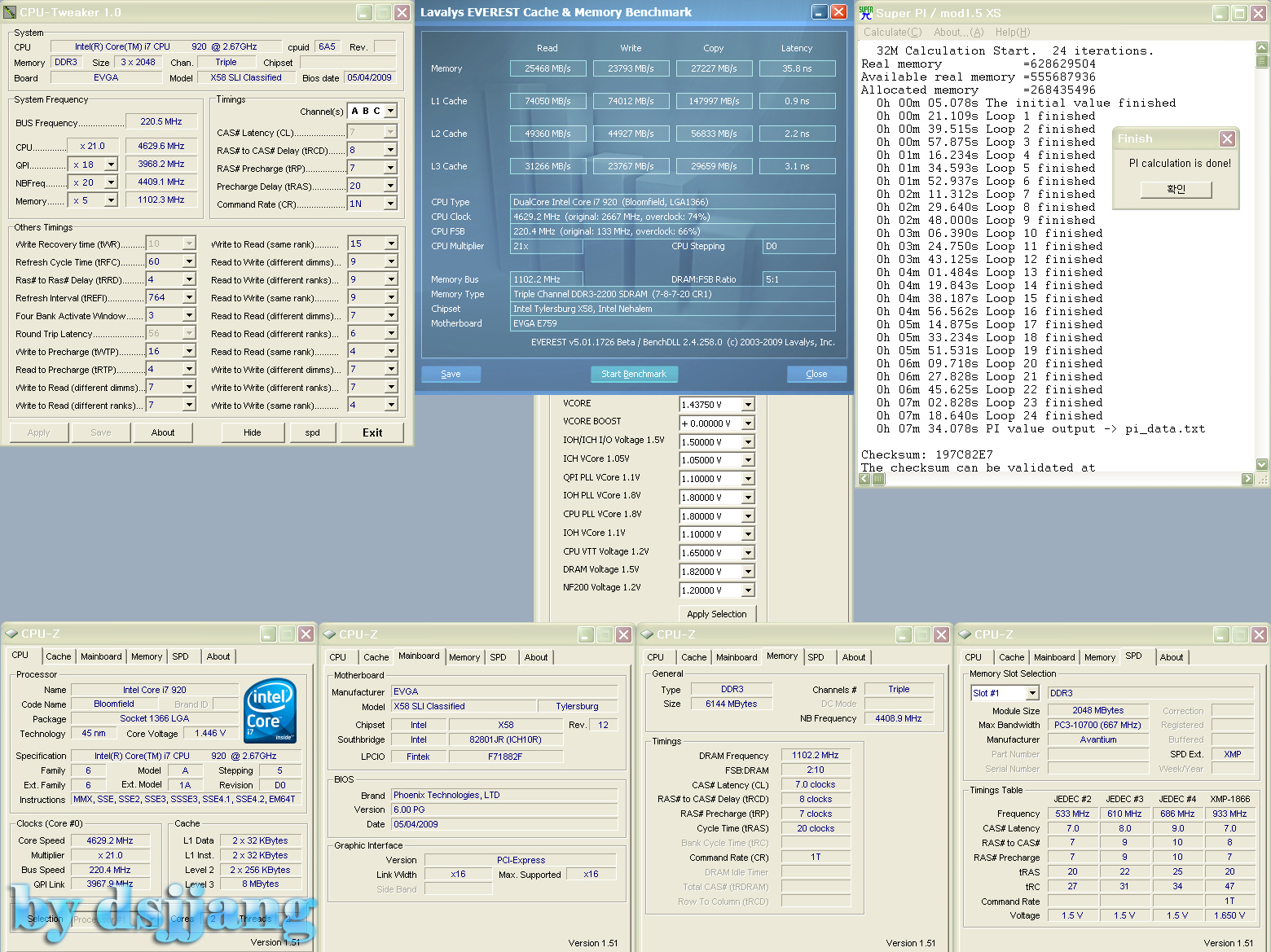Close the CPU-Tweaker 1.0 window

point(402,12)
